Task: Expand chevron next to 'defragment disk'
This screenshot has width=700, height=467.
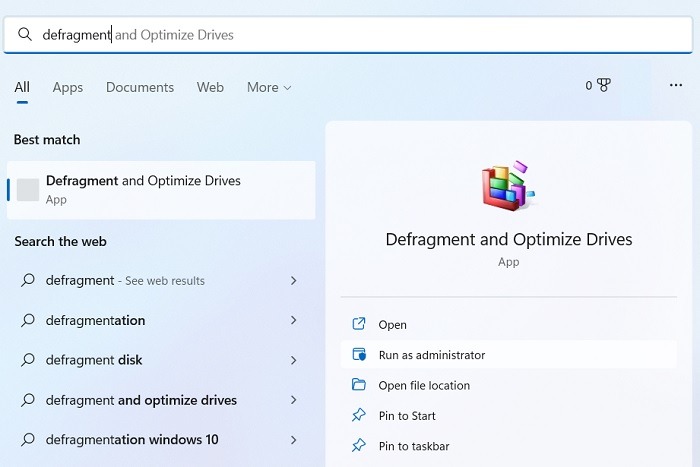Action: coord(293,360)
